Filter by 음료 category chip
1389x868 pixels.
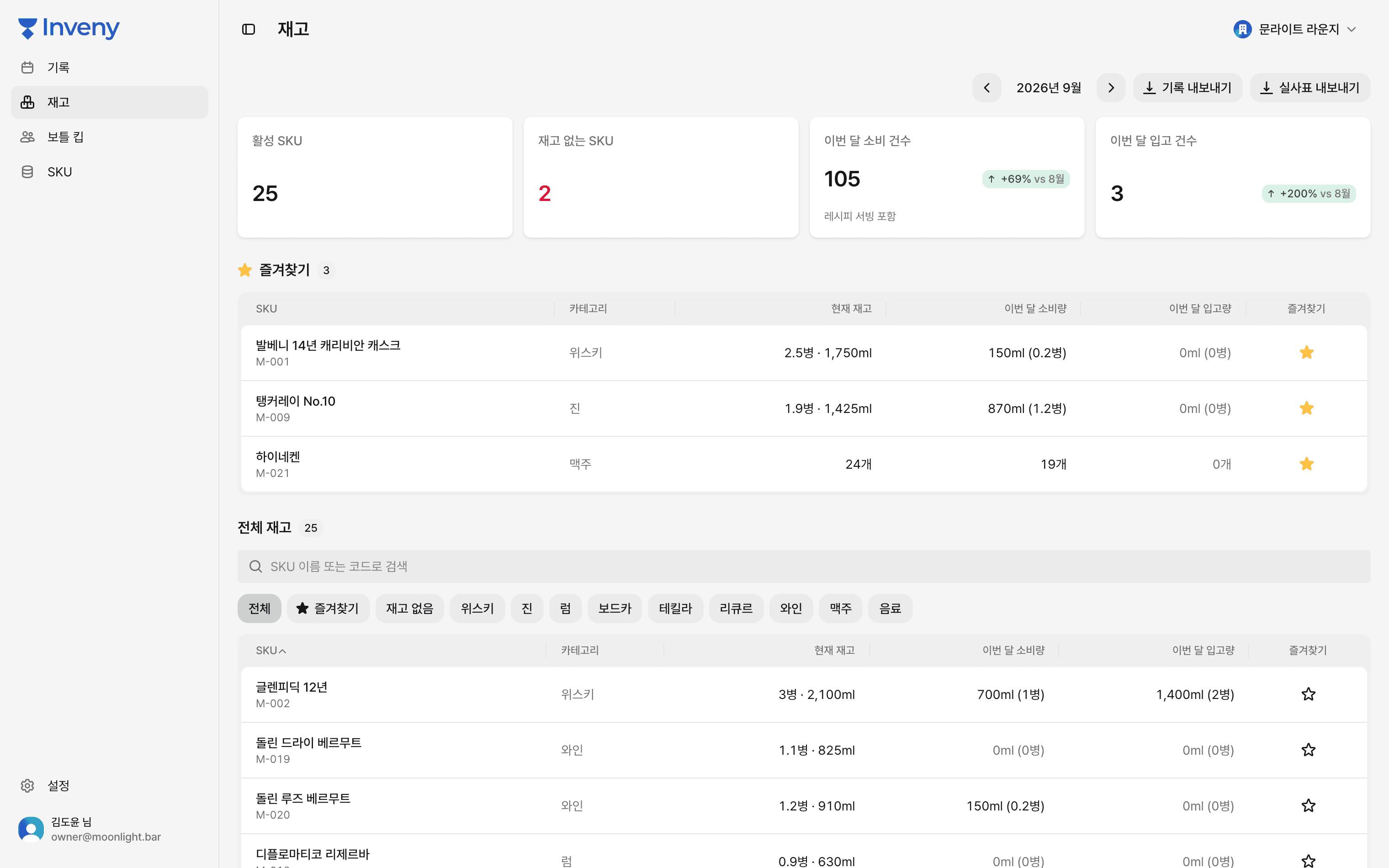pos(890,609)
